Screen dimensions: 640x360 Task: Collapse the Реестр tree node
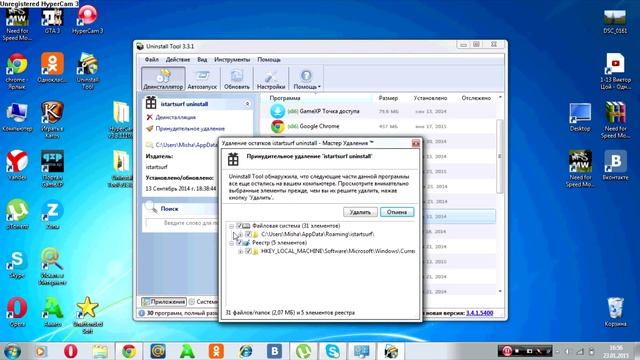click(x=231, y=243)
